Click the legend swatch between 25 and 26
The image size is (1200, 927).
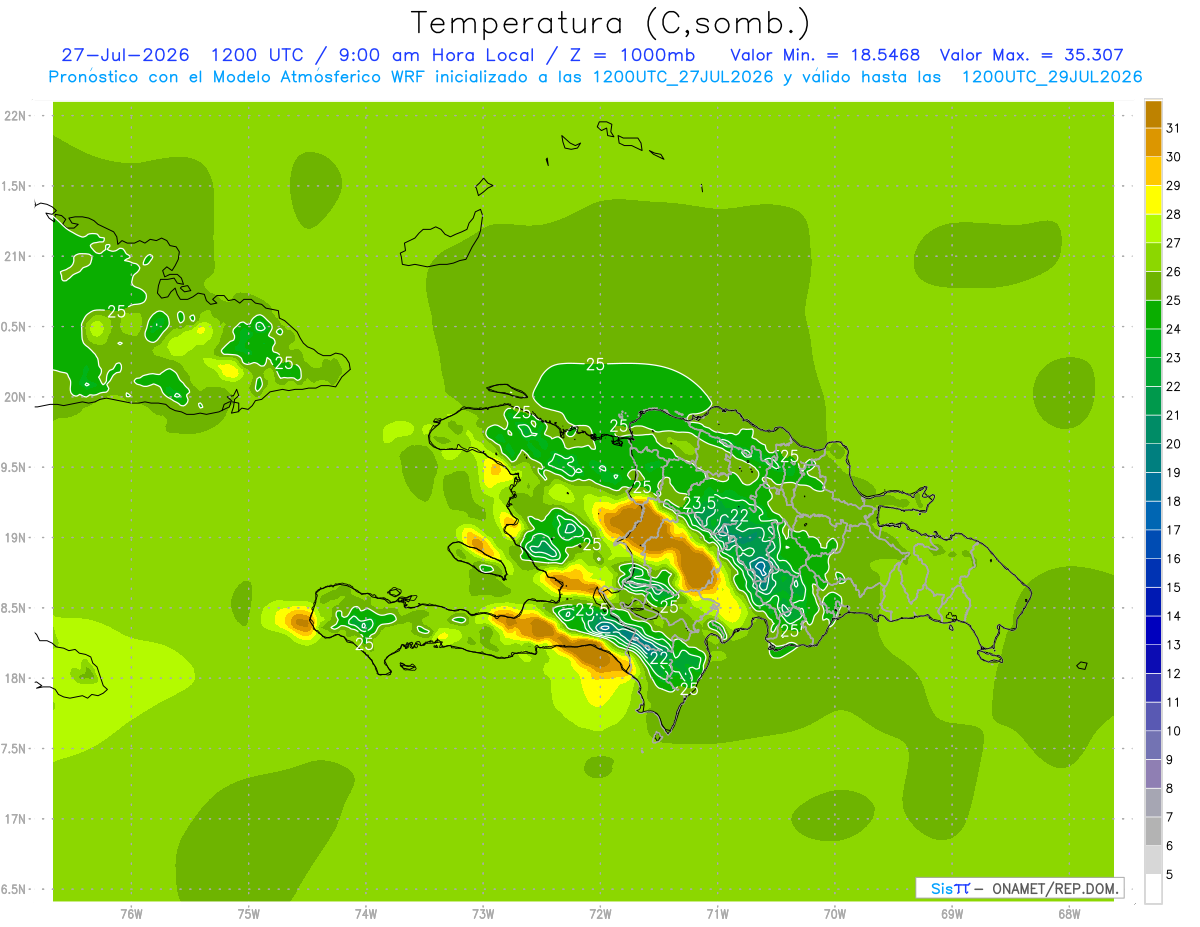pos(1153,286)
